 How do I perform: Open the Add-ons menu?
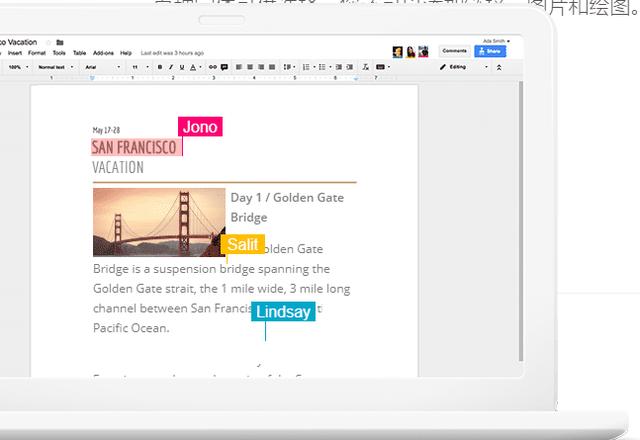103,53
